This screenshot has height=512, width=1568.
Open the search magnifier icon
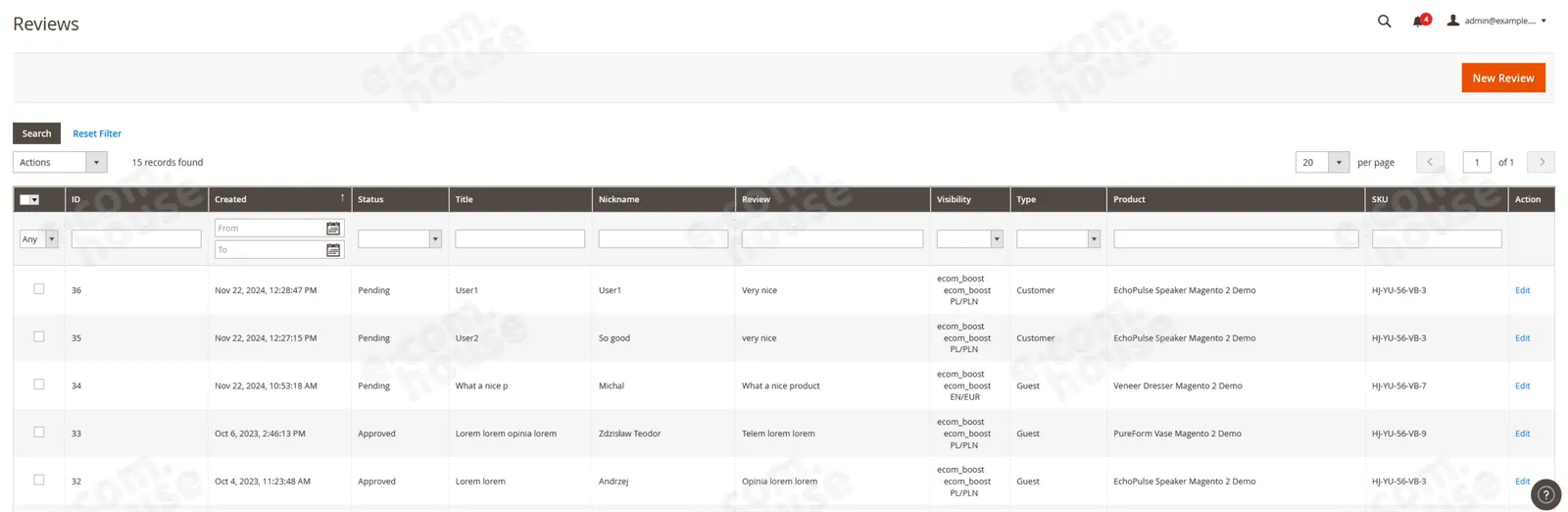pos(1384,21)
